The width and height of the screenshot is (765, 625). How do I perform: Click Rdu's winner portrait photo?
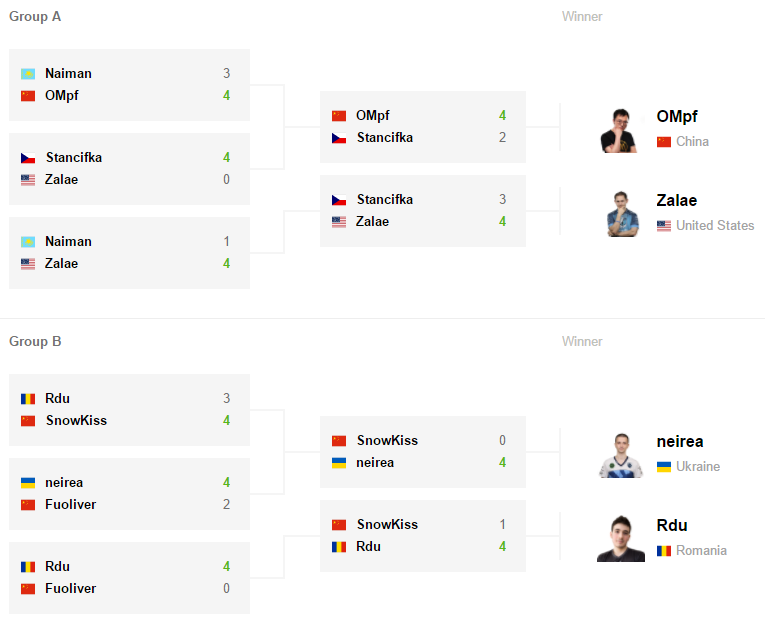[621, 539]
